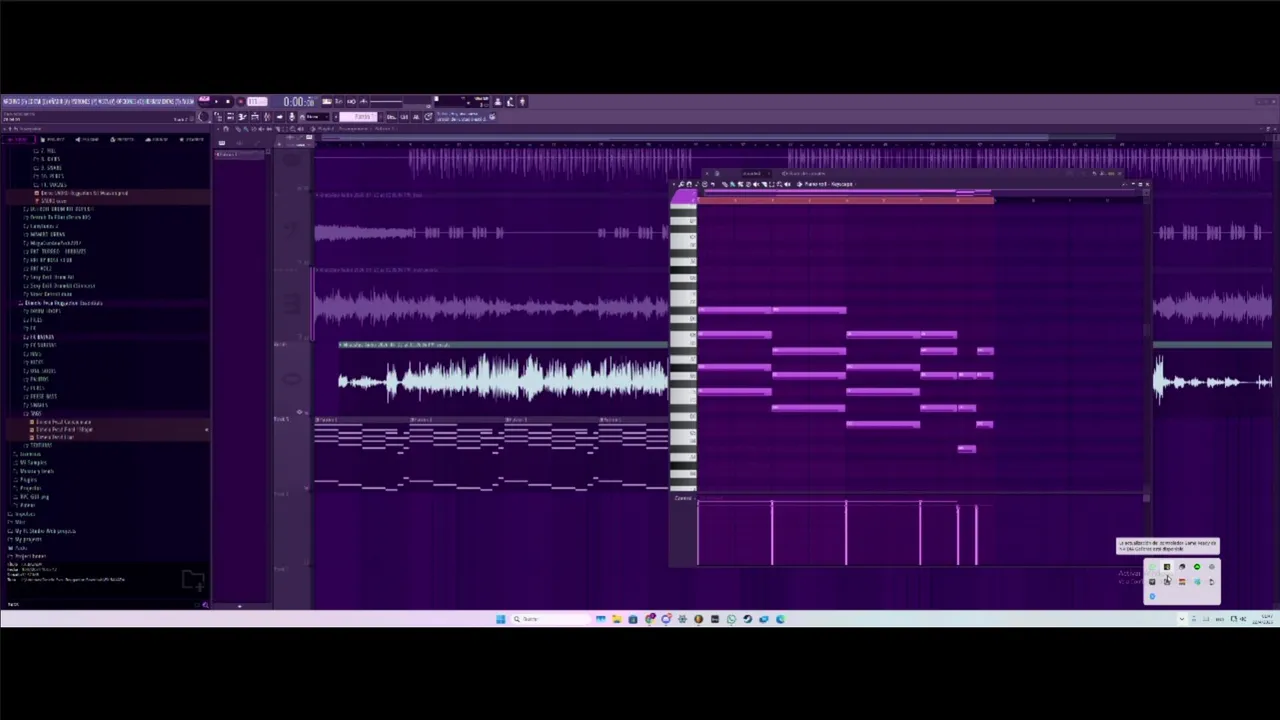Select the piano roll Select tool
This screenshot has height=720, width=1280.
click(x=771, y=184)
